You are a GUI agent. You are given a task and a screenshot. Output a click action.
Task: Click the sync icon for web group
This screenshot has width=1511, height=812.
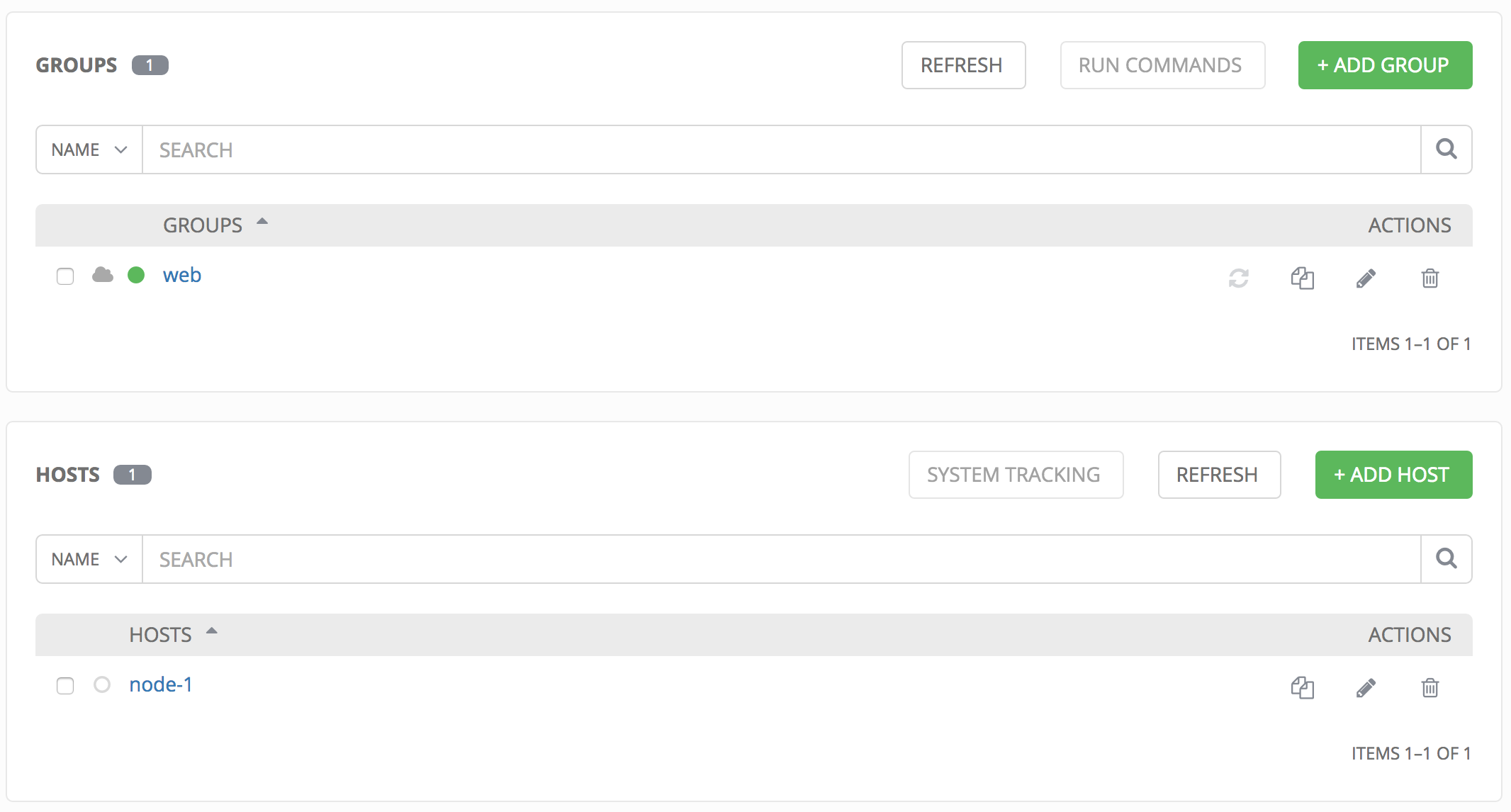(x=1238, y=278)
